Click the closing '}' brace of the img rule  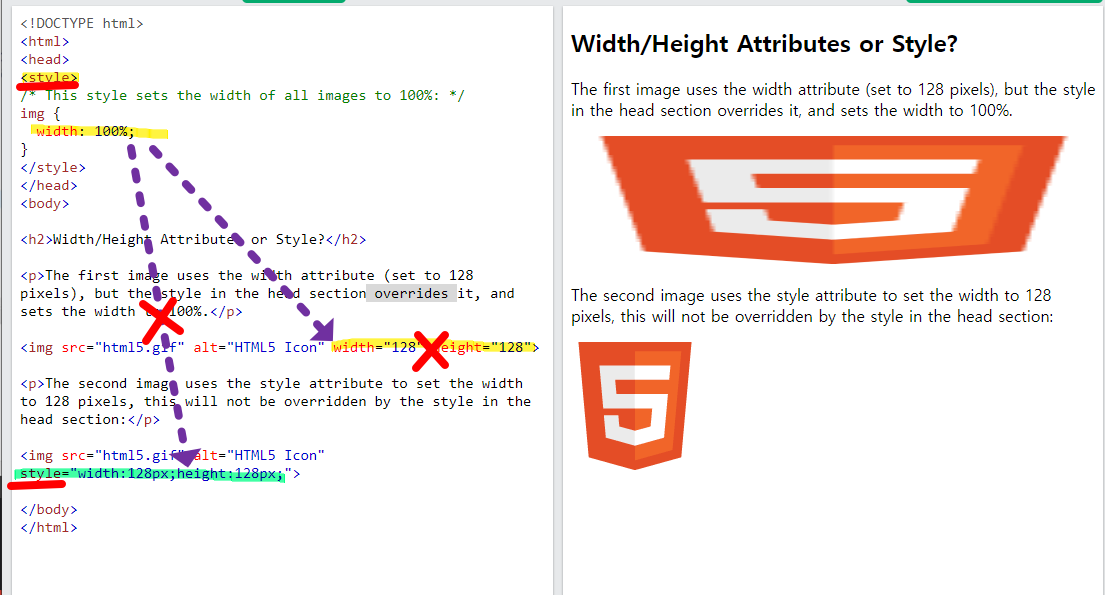click(x=24, y=149)
